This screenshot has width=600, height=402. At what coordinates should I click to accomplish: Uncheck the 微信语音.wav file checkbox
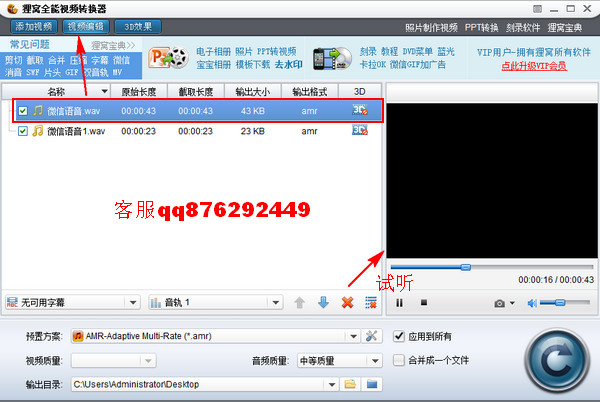(23, 111)
